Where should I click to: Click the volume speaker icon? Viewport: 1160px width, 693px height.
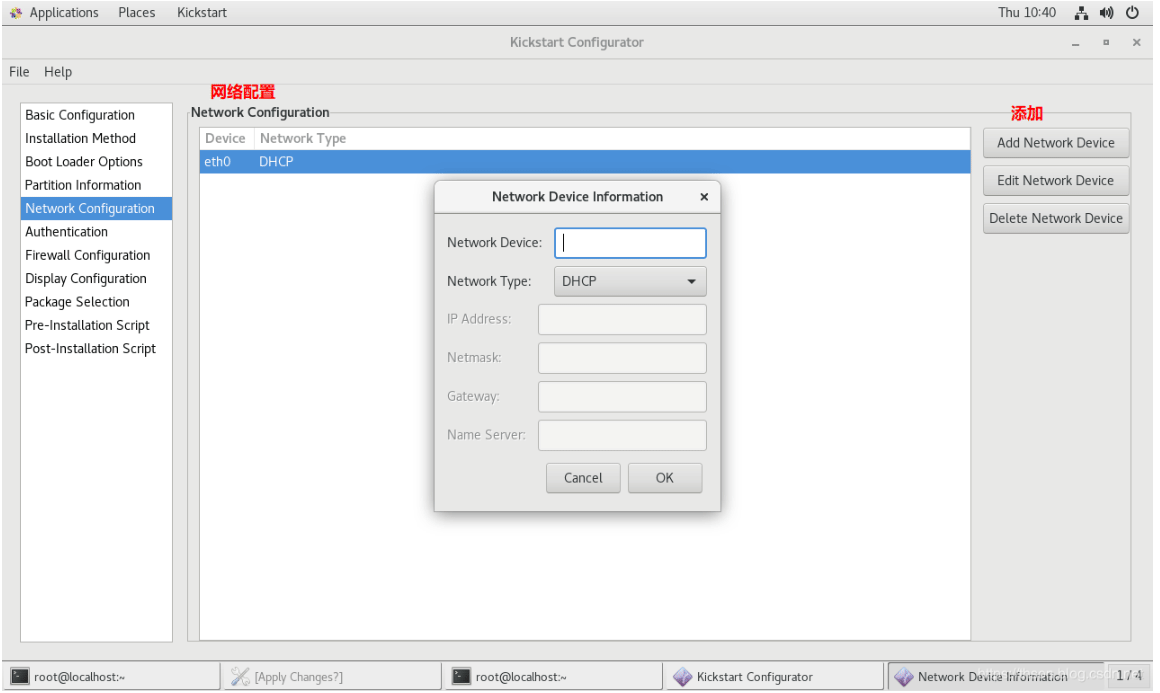point(1106,13)
